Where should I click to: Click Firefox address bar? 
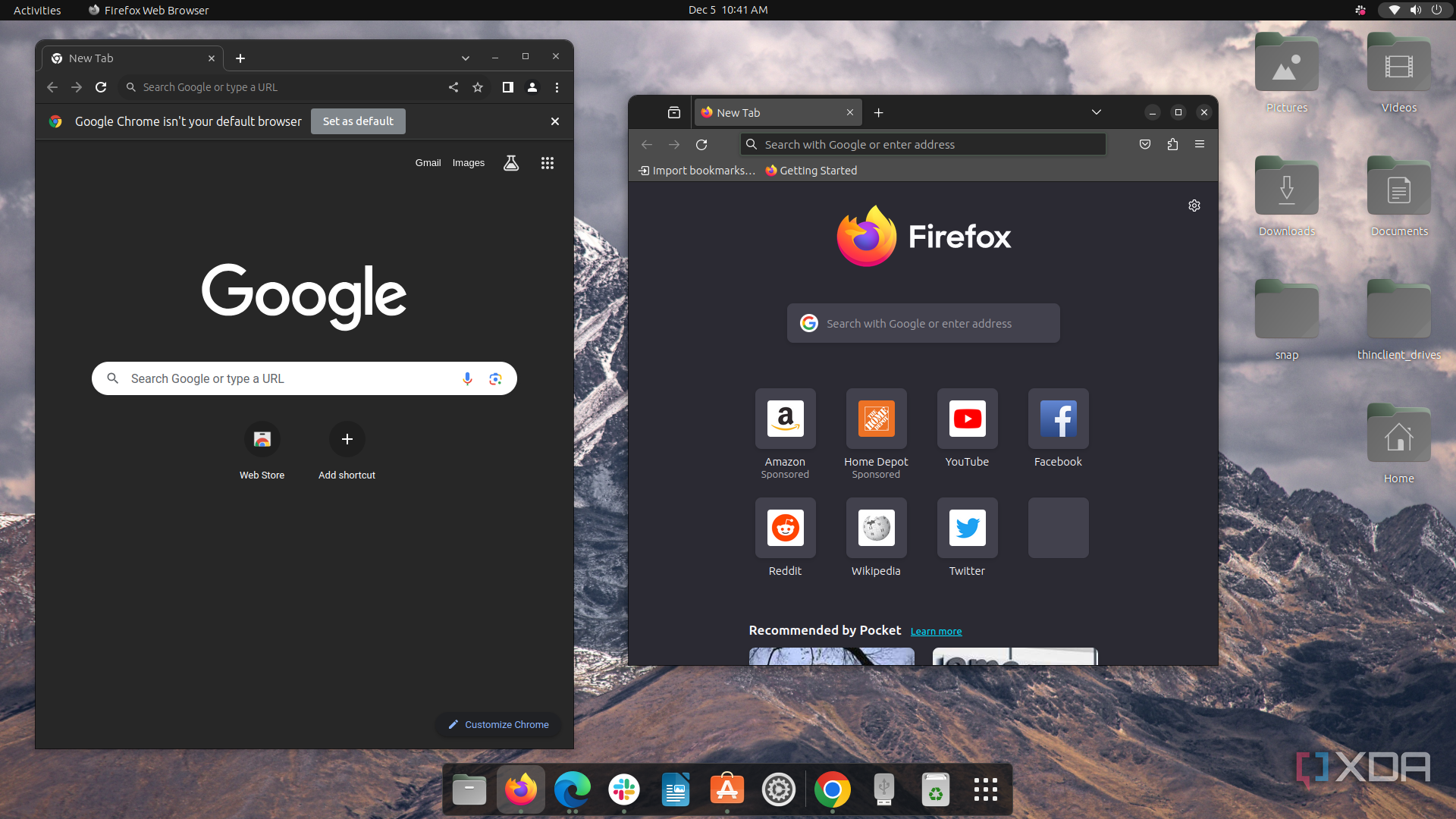923,144
